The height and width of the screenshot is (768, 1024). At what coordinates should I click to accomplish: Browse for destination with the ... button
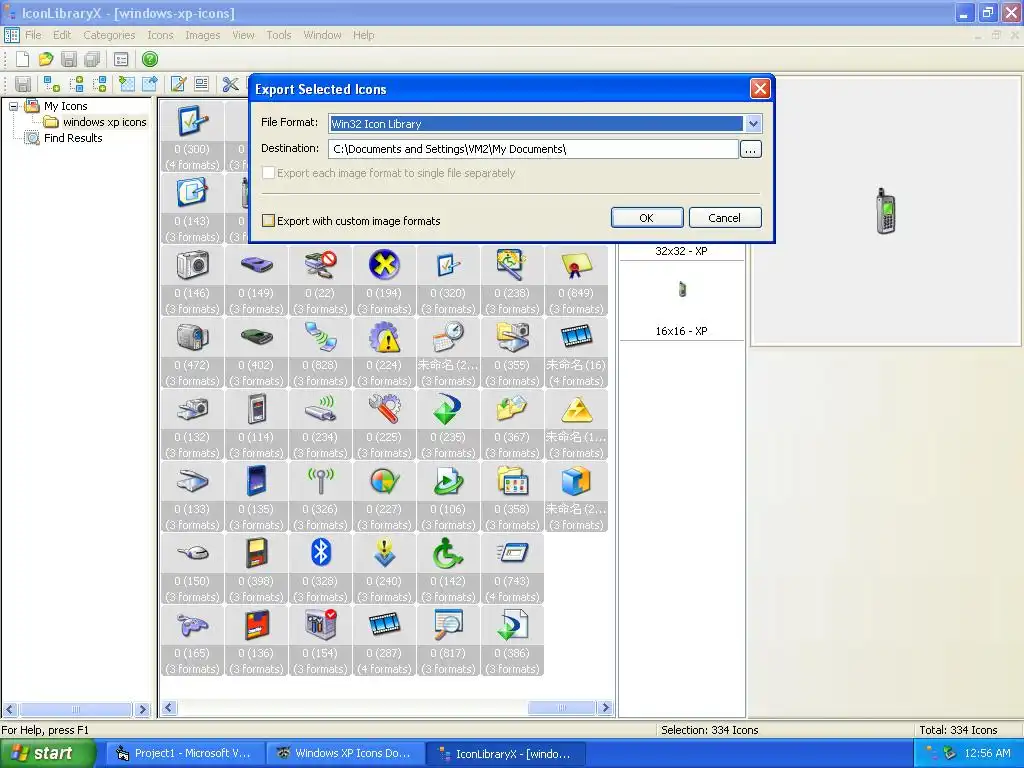click(750, 150)
